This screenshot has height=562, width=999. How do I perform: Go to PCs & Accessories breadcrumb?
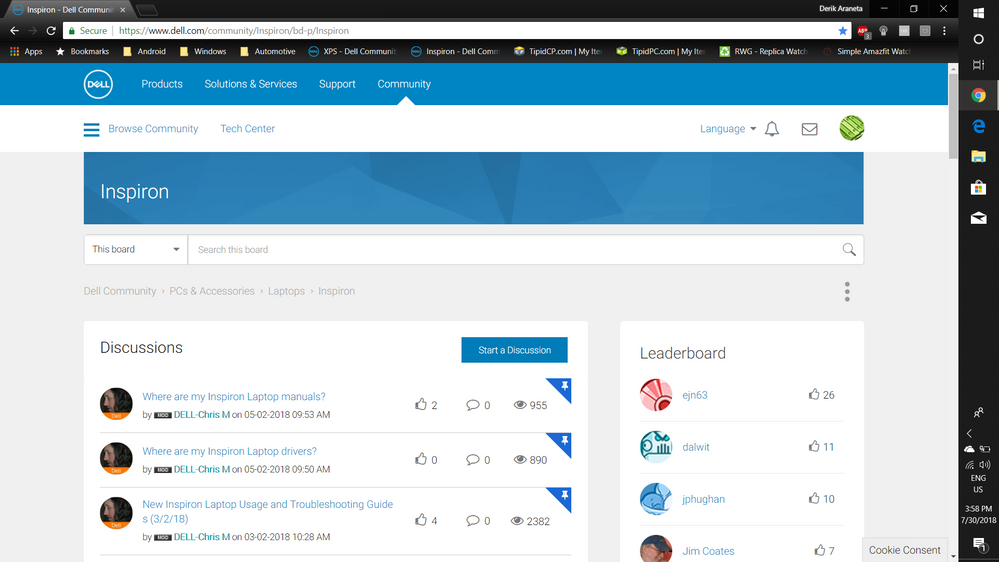[x=212, y=291]
